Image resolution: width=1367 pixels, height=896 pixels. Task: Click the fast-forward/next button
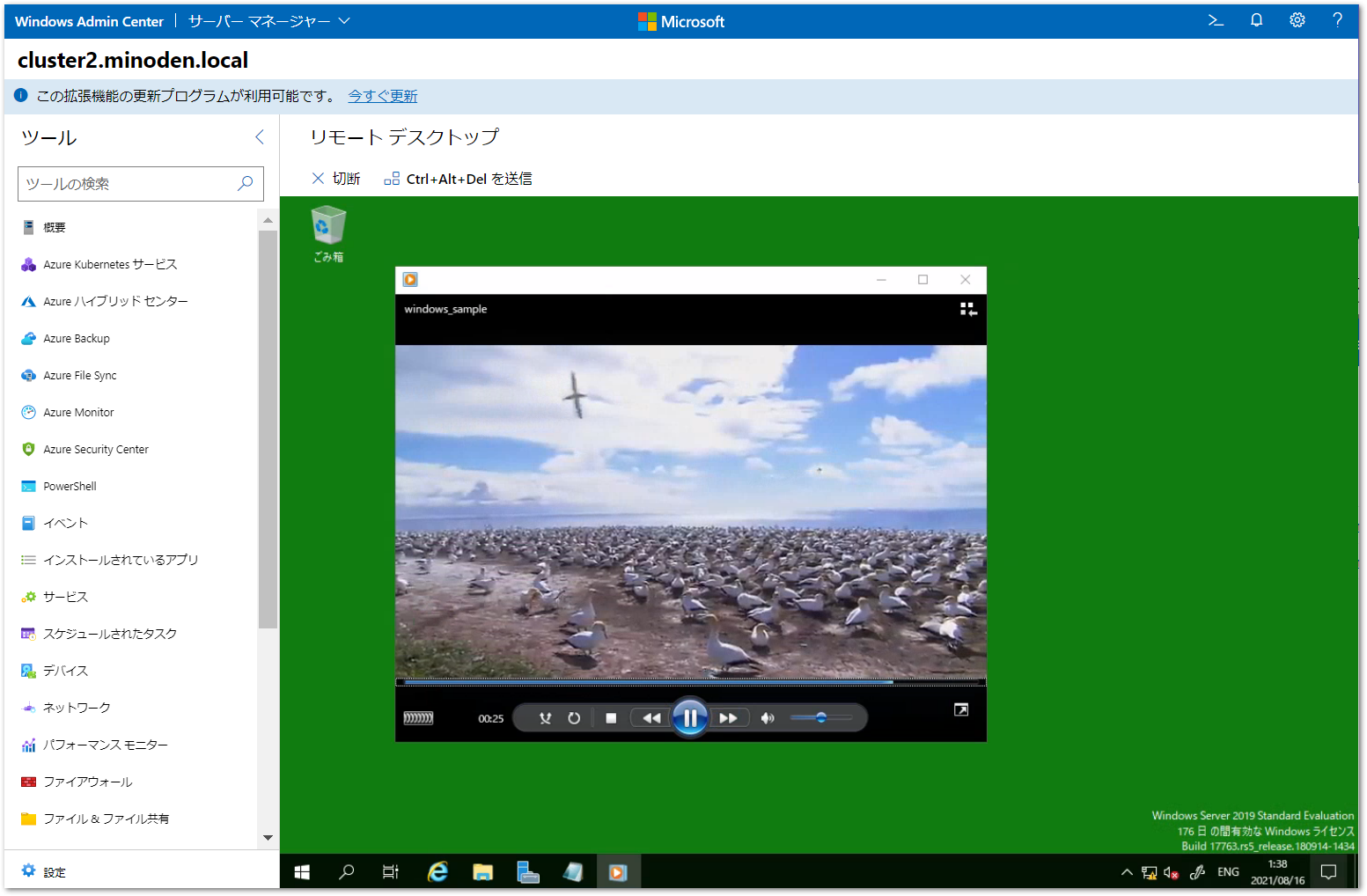pos(729,718)
